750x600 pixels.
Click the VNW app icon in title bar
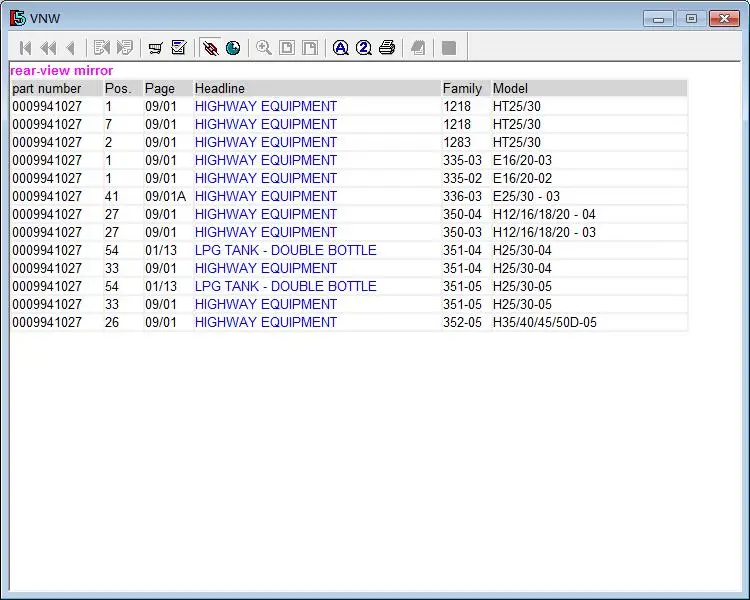(18, 18)
